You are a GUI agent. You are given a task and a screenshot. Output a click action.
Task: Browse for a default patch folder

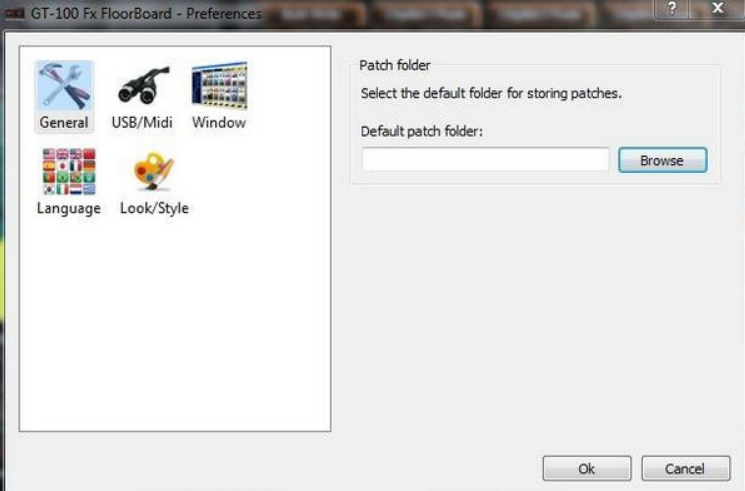pyautogui.click(x=662, y=160)
